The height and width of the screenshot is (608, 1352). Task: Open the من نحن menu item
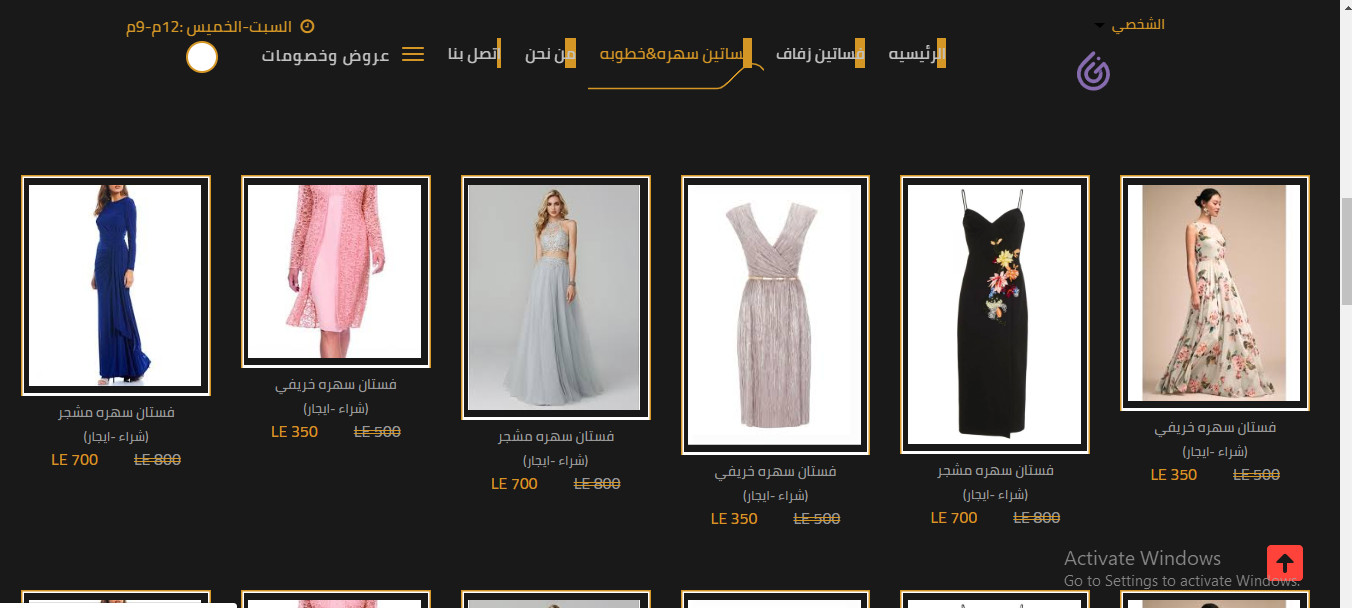[x=550, y=54]
